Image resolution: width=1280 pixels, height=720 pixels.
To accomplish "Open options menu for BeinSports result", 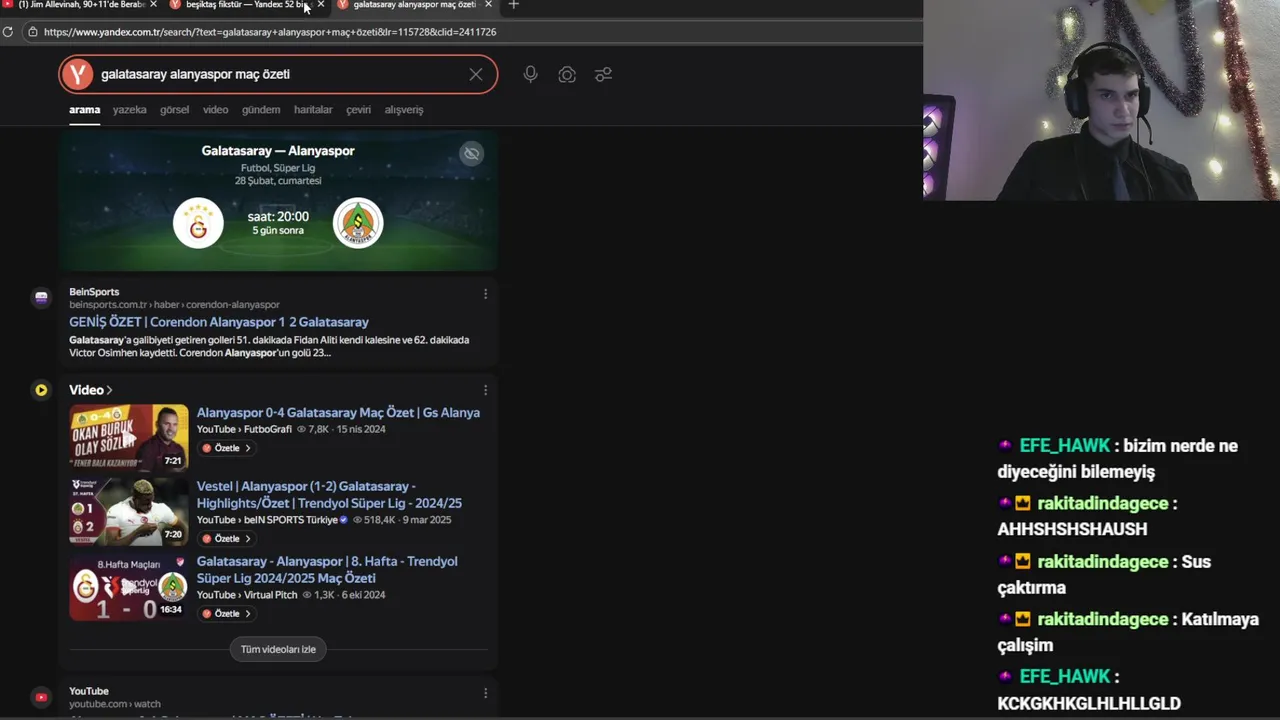I will [x=485, y=294].
